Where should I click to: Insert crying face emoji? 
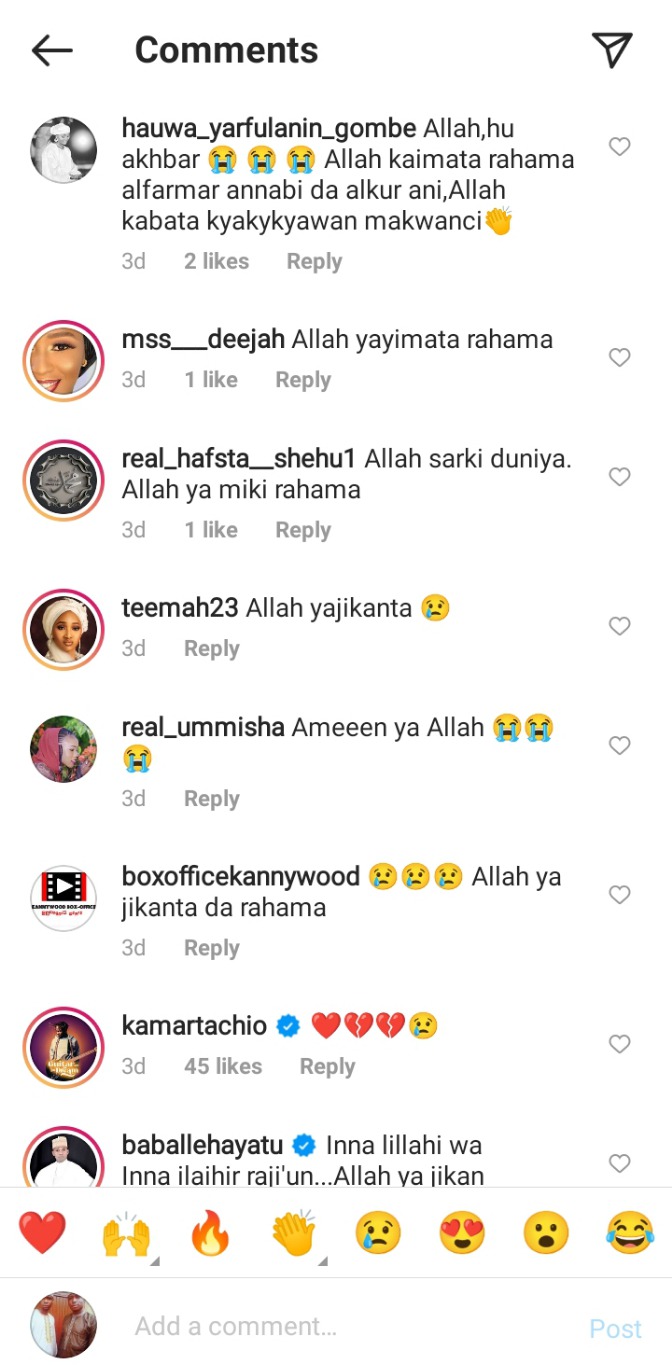(x=378, y=1233)
